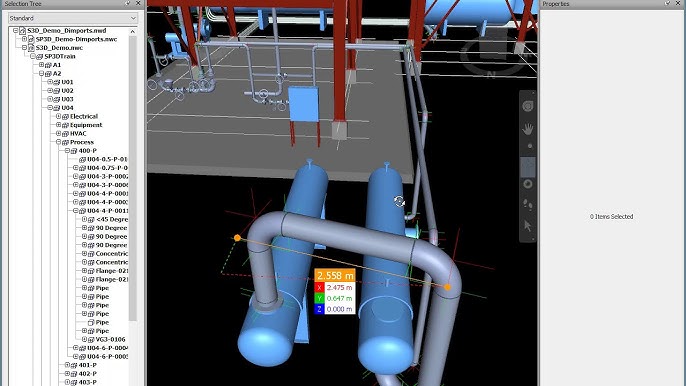Select the Pan hand tool
686x386 pixels.
(528, 129)
